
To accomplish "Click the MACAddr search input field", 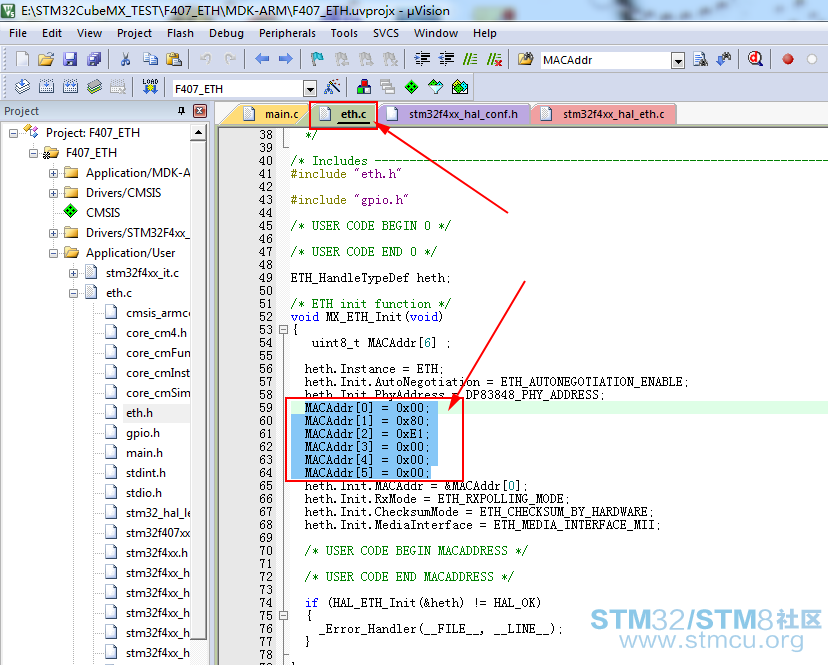I will pos(606,60).
